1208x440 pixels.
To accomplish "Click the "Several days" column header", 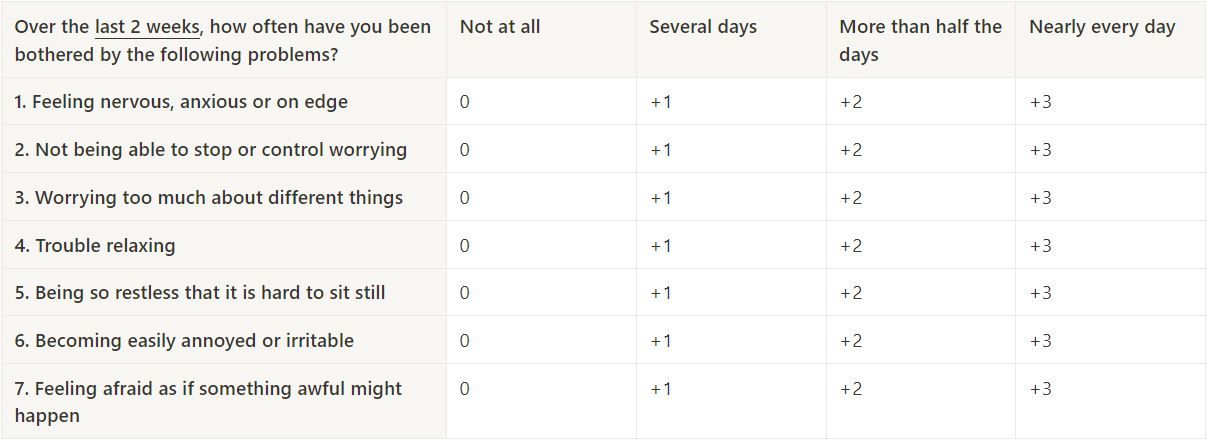I will point(703,27).
